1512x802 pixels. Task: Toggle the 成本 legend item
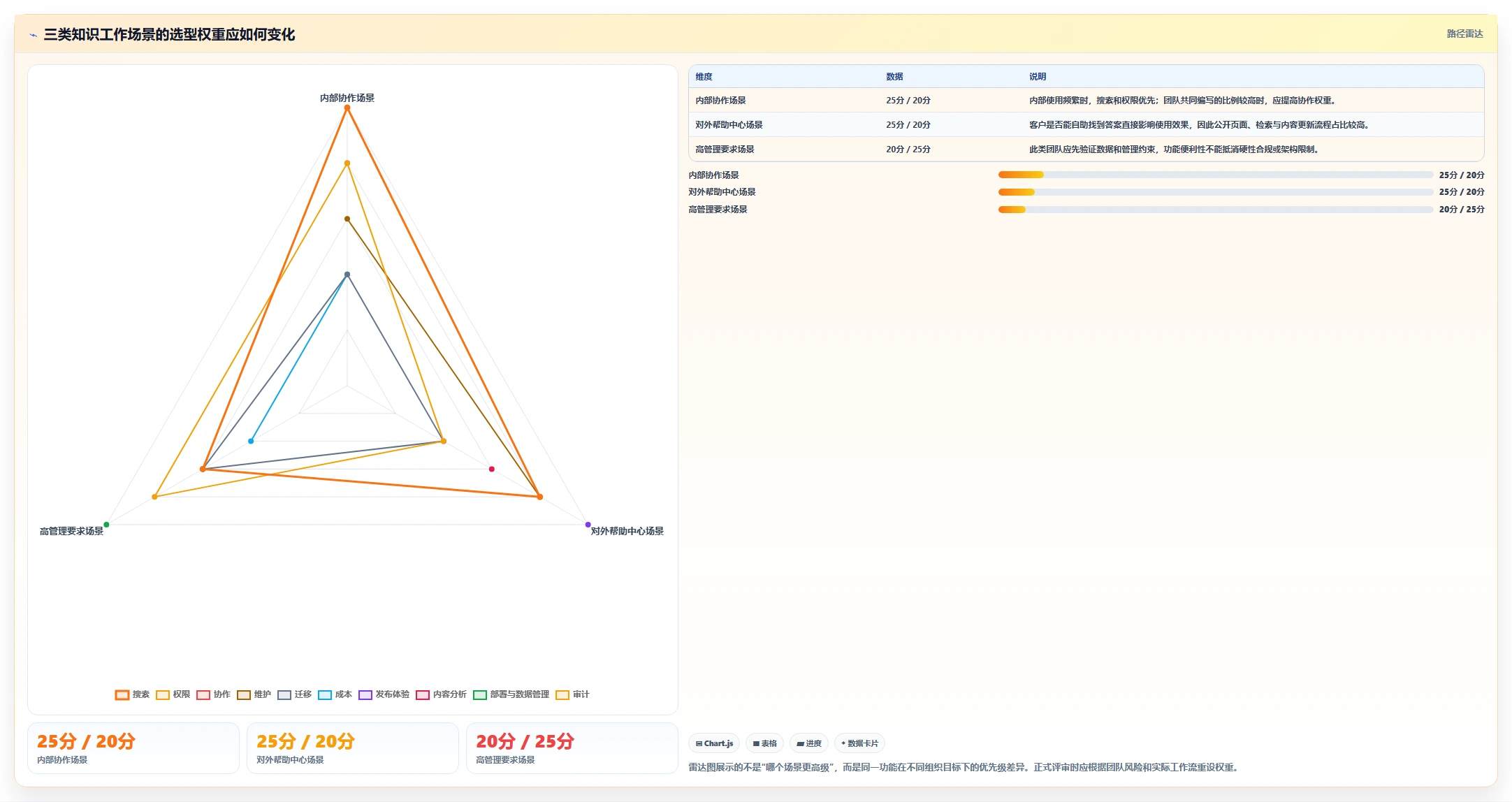[x=335, y=694]
